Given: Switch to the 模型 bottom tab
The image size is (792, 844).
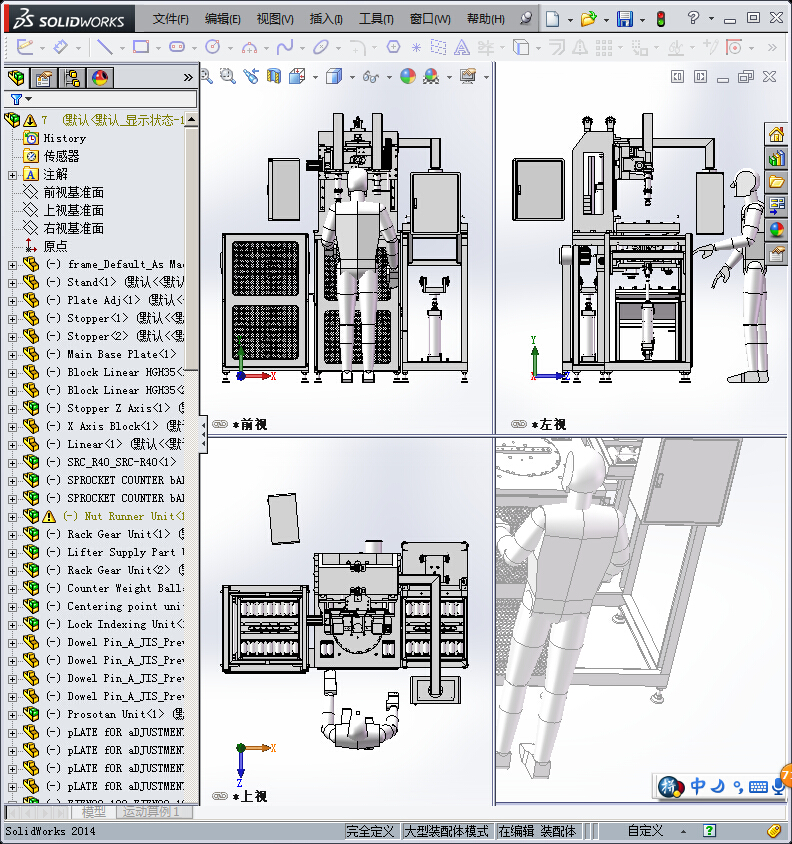Looking at the screenshot, I should (93, 812).
